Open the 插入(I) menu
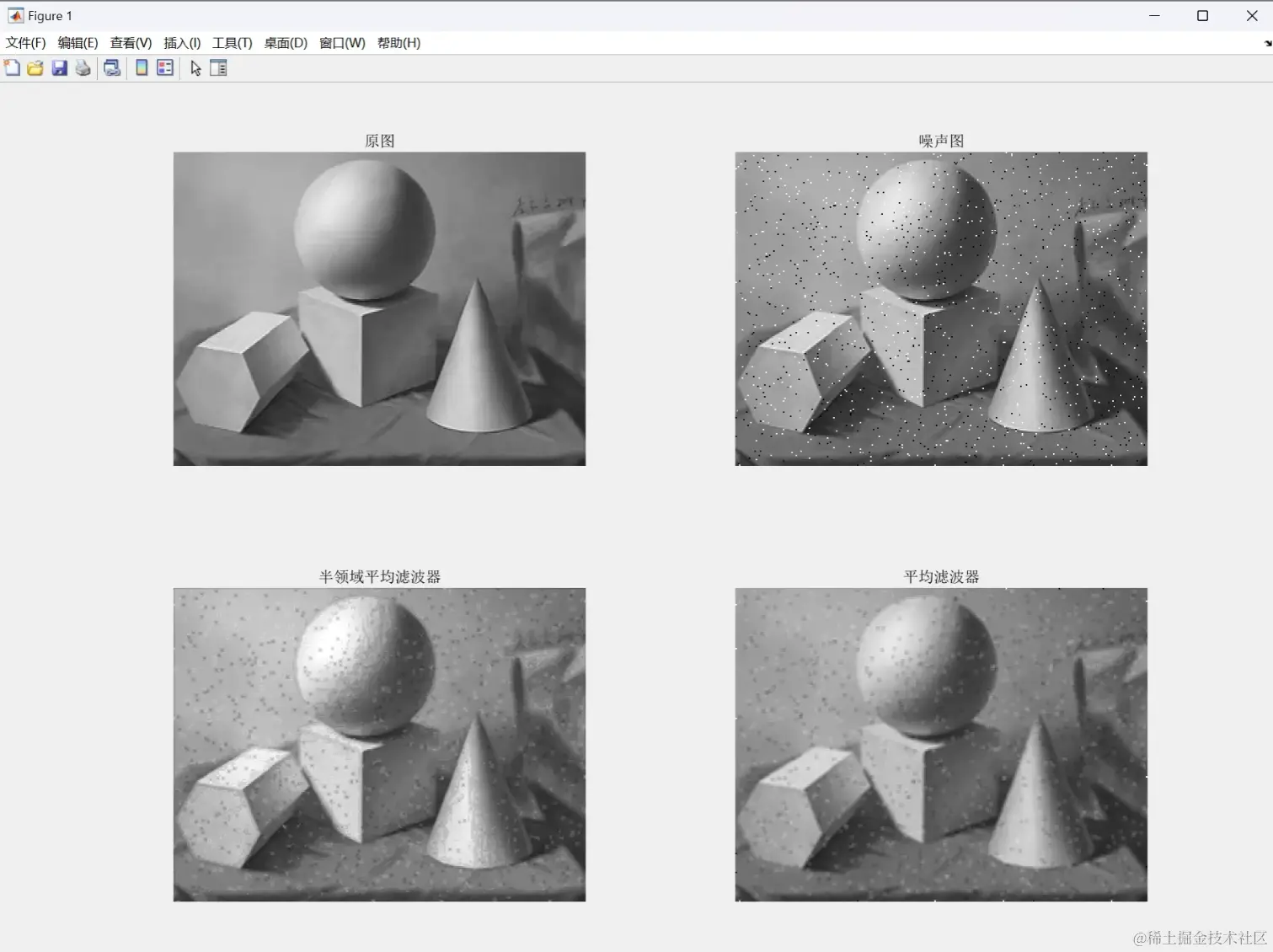Screen dimensions: 1273x952 tap(182, 43)
